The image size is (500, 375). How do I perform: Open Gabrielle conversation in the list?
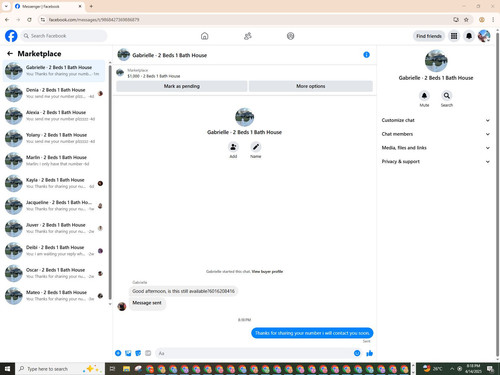pos(54,71)
